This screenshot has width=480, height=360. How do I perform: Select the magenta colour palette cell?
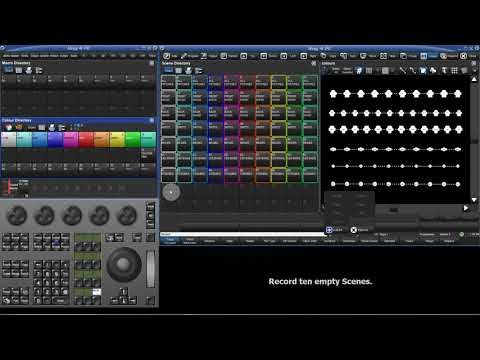point(71,139)
